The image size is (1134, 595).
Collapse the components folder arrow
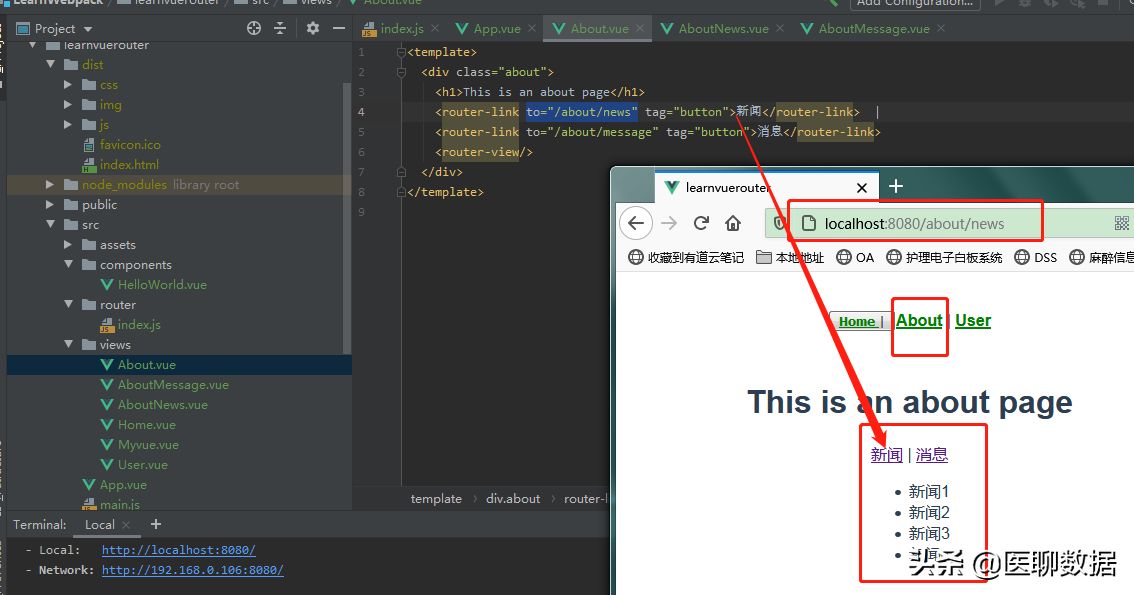coord(68,265)
